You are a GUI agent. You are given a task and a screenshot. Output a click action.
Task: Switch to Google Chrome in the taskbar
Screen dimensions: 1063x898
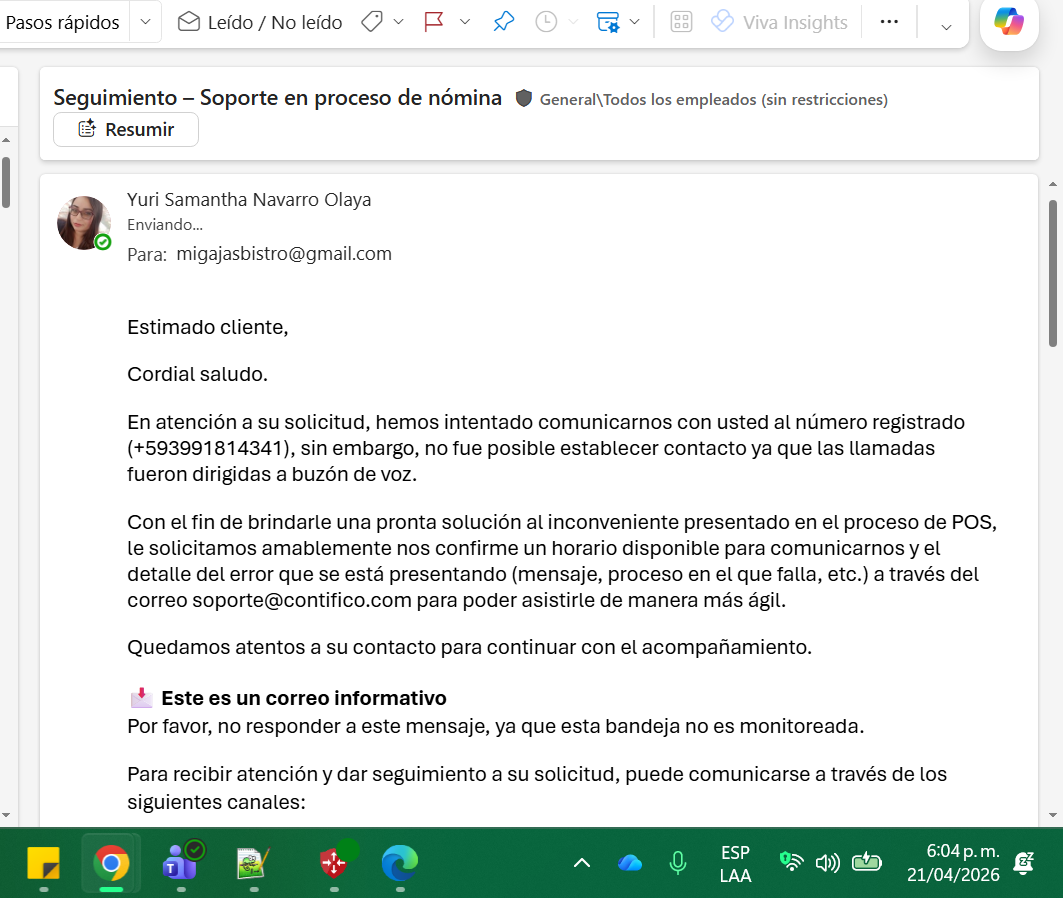[112, 863]
